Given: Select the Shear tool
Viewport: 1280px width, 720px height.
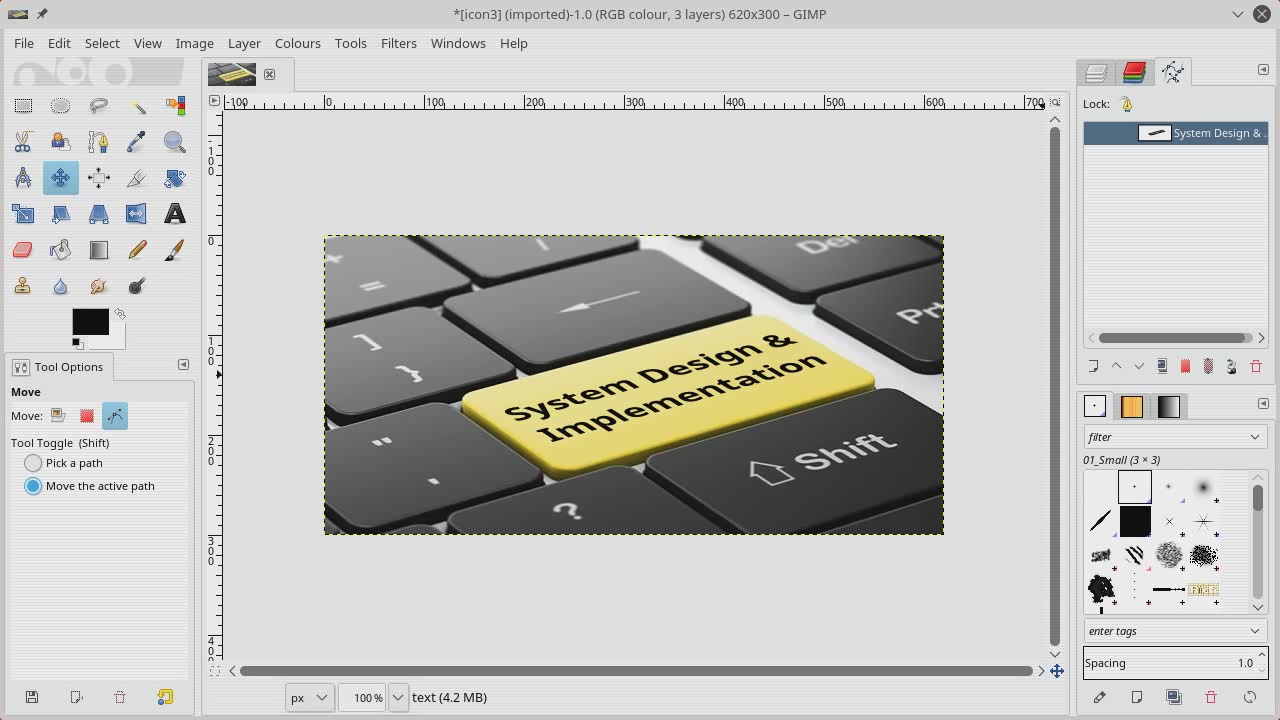Looking at the screenshot, I should (60, 214).
